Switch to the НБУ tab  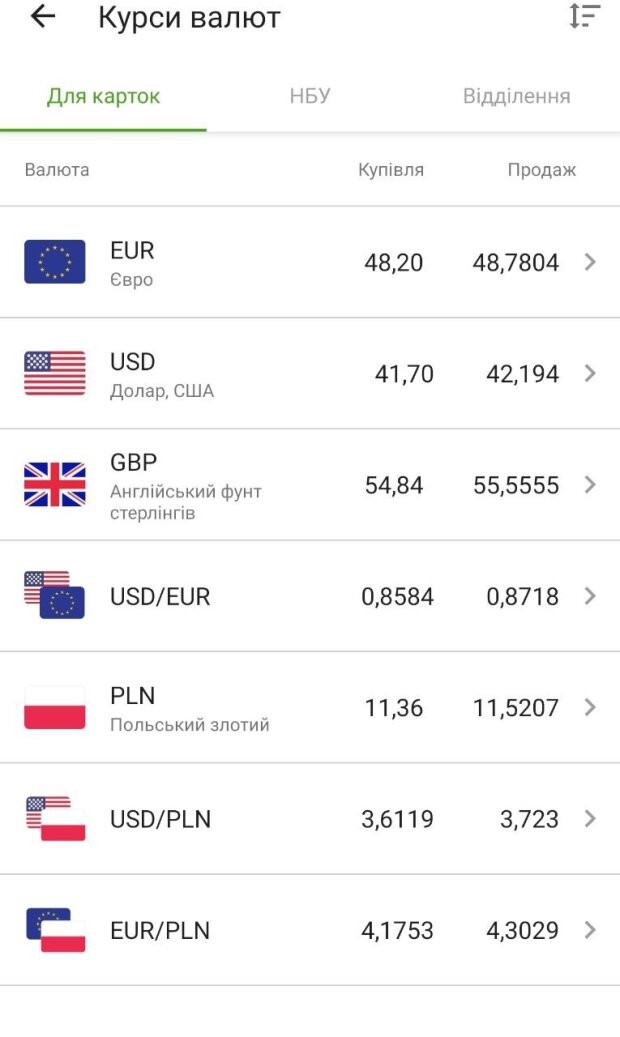point(310,97)
